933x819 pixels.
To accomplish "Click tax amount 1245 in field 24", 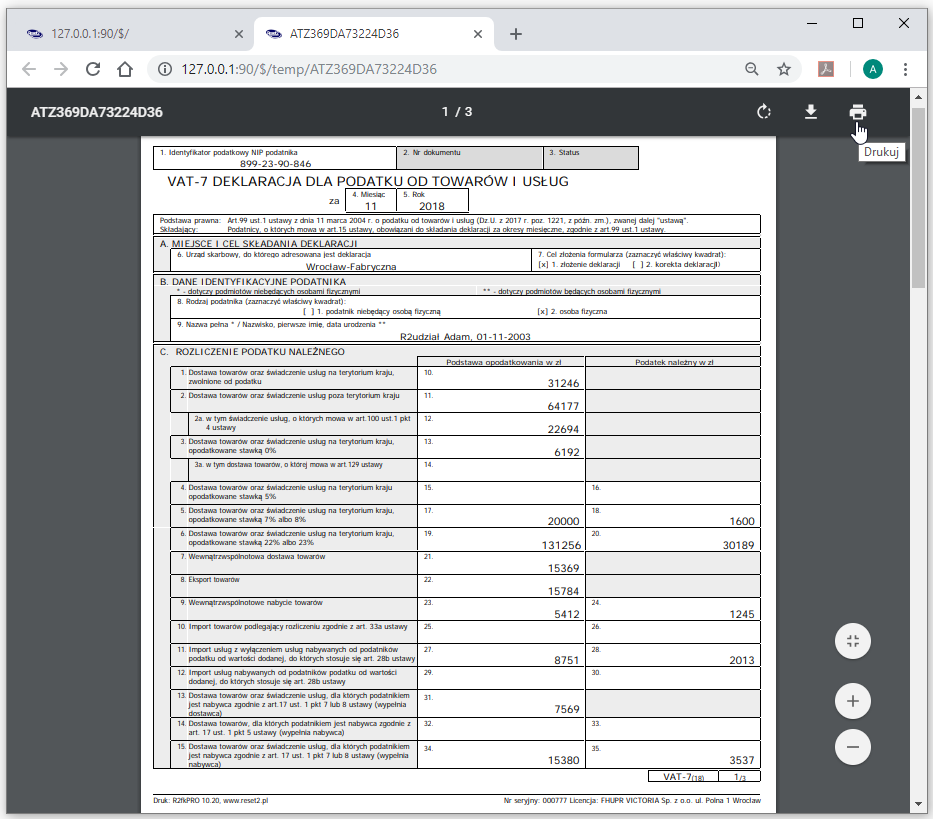I will click(x=742, y=614).
